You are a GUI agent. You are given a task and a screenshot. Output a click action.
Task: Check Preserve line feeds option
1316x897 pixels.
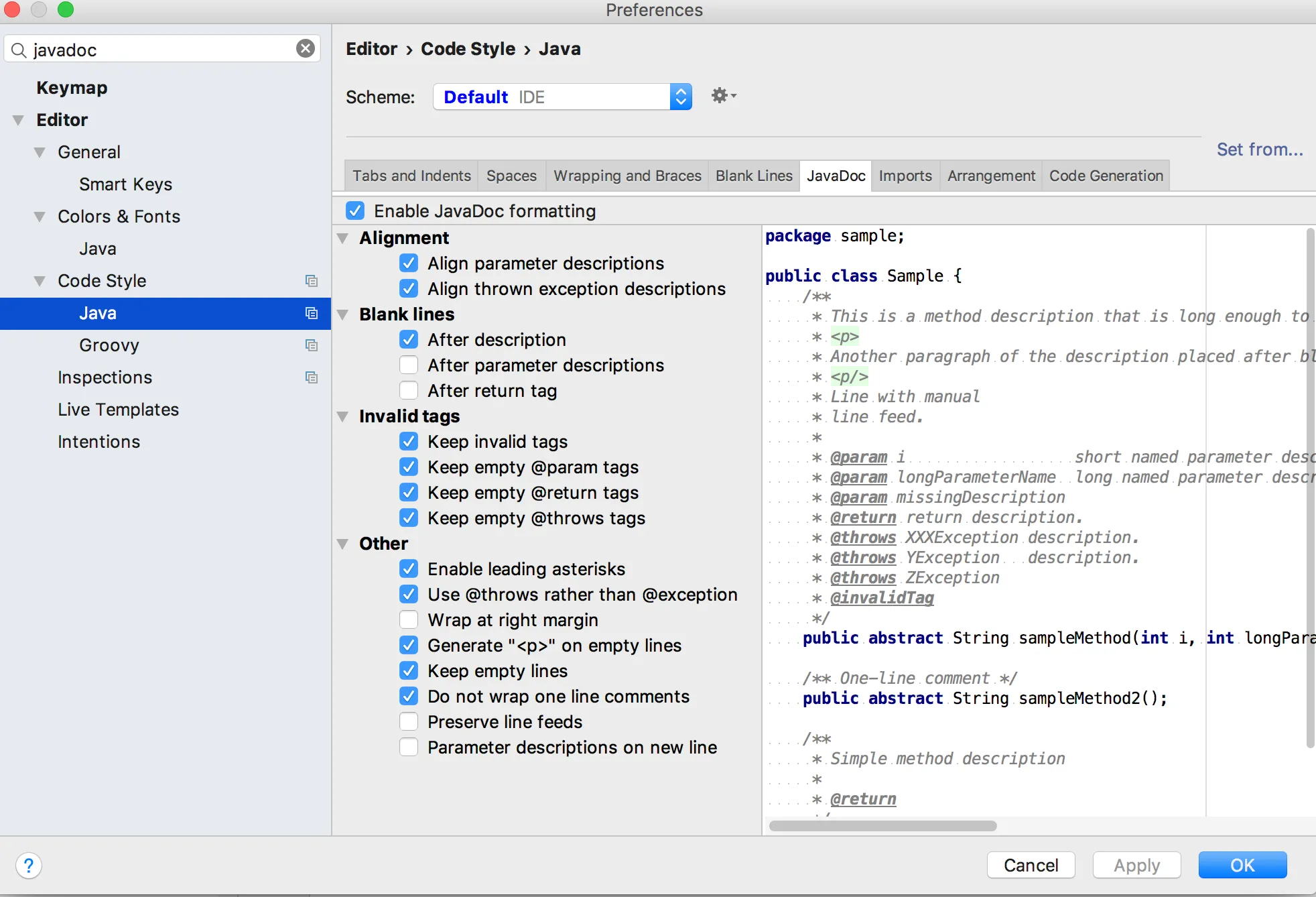pos(409,722)
